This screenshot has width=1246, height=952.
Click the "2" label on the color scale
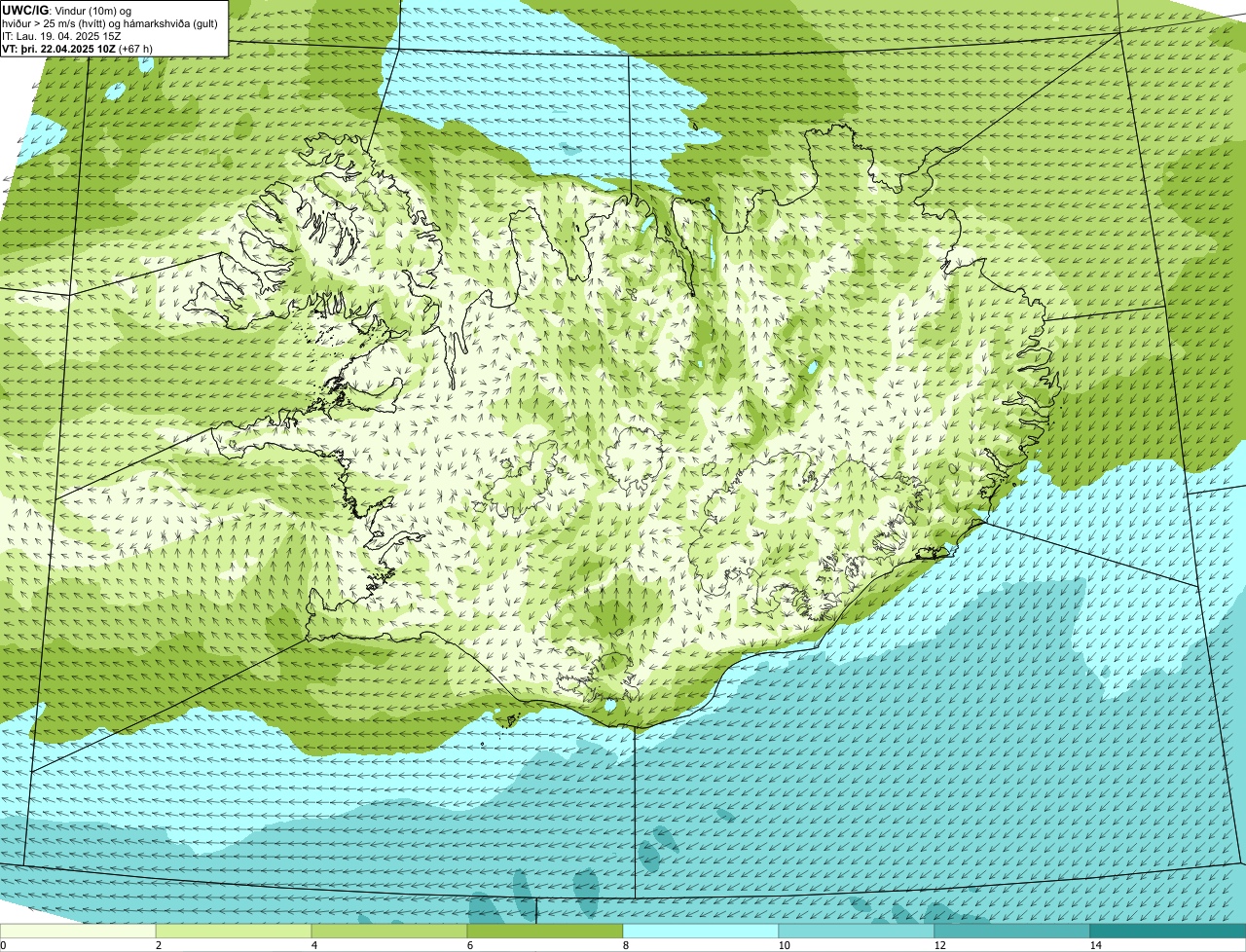[x=159, y=945]
